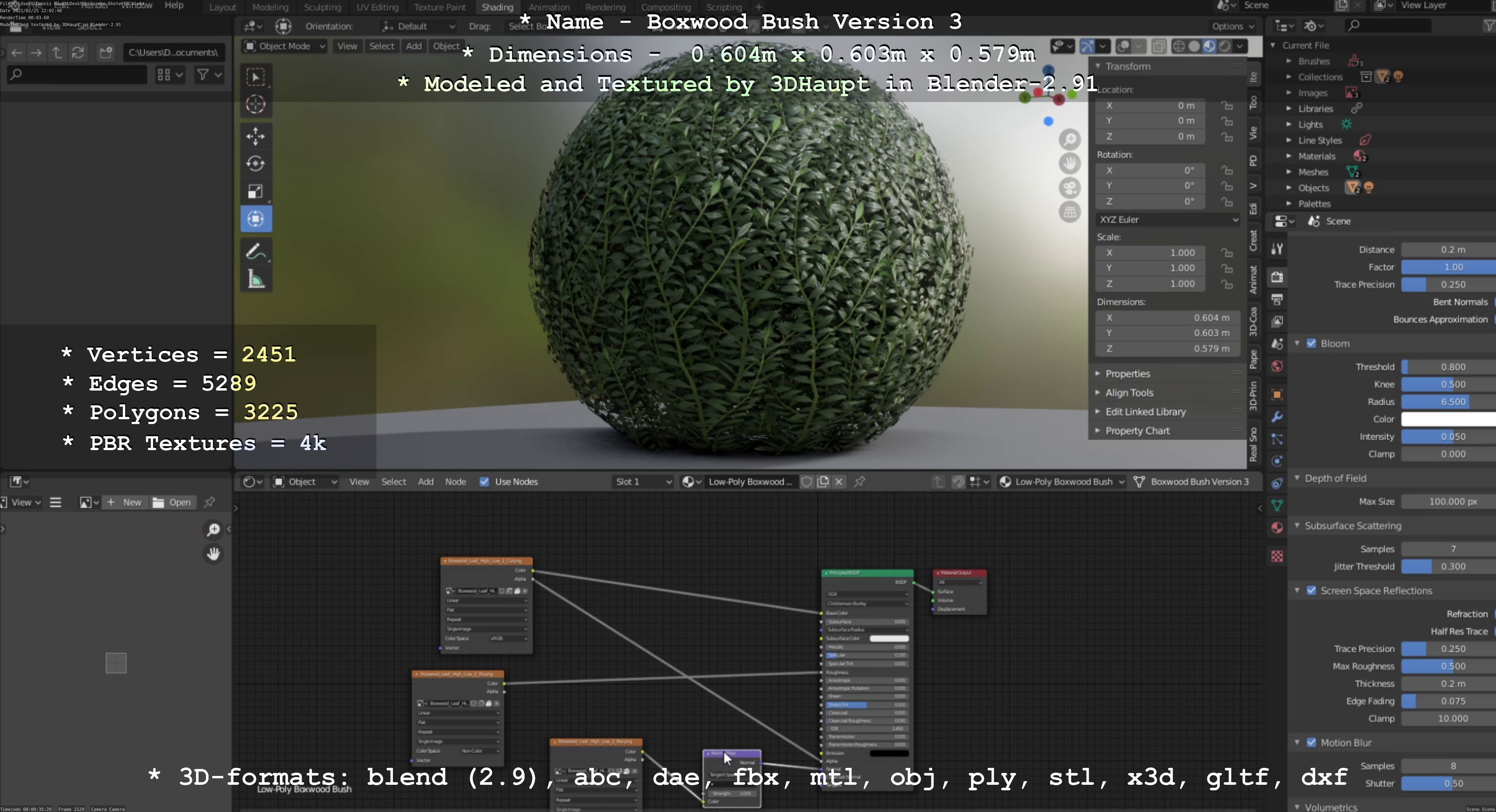Create new folder in file browser

tap(106, 53)
